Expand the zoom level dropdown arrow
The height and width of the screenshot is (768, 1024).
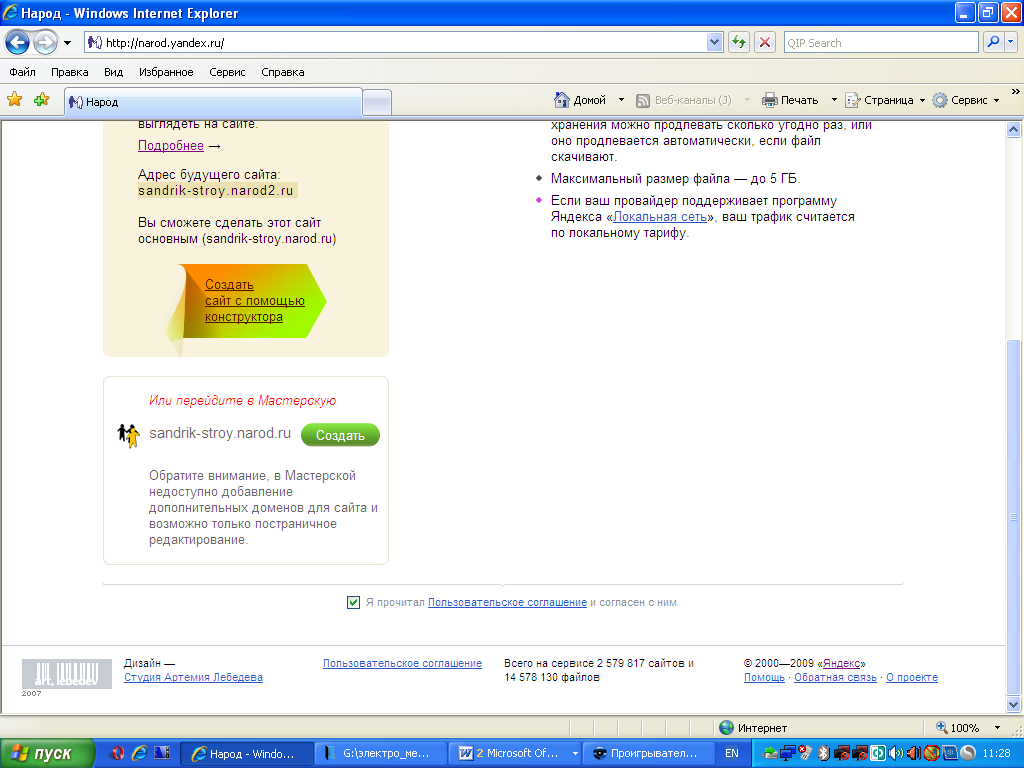tap(997, 728)
